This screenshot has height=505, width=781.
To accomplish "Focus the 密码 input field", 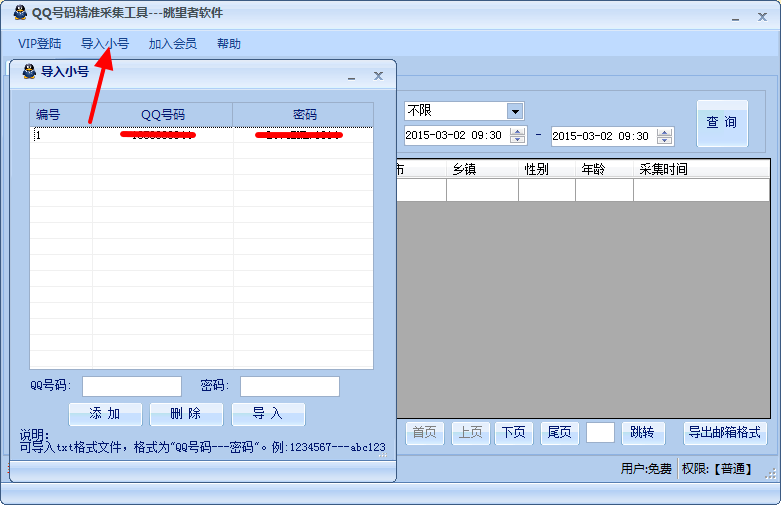I will 290,386.
